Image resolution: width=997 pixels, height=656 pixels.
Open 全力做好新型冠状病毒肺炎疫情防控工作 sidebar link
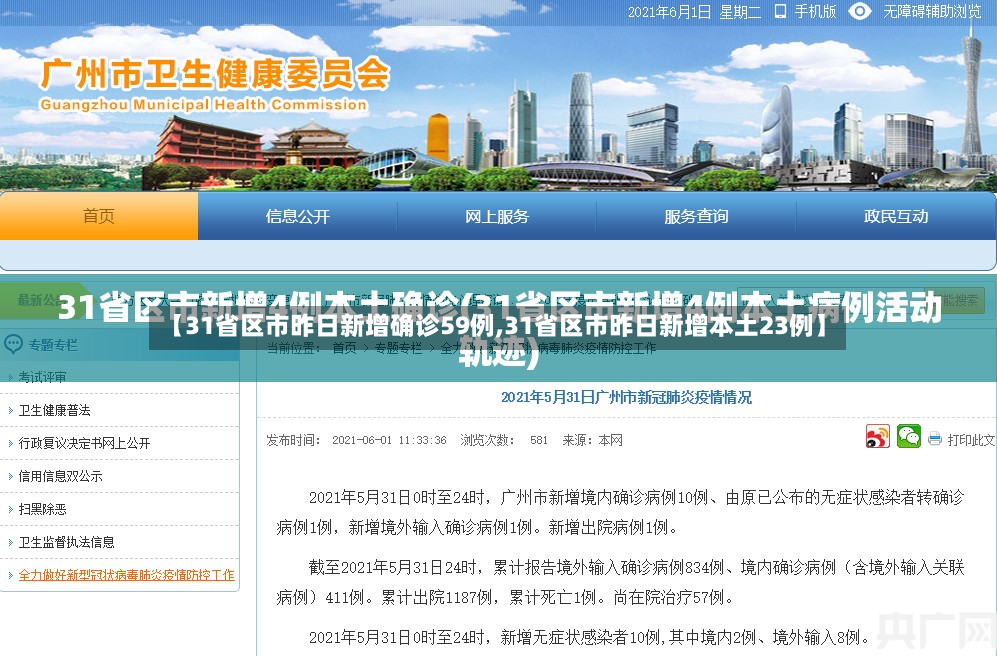click(x=127, y=575)
